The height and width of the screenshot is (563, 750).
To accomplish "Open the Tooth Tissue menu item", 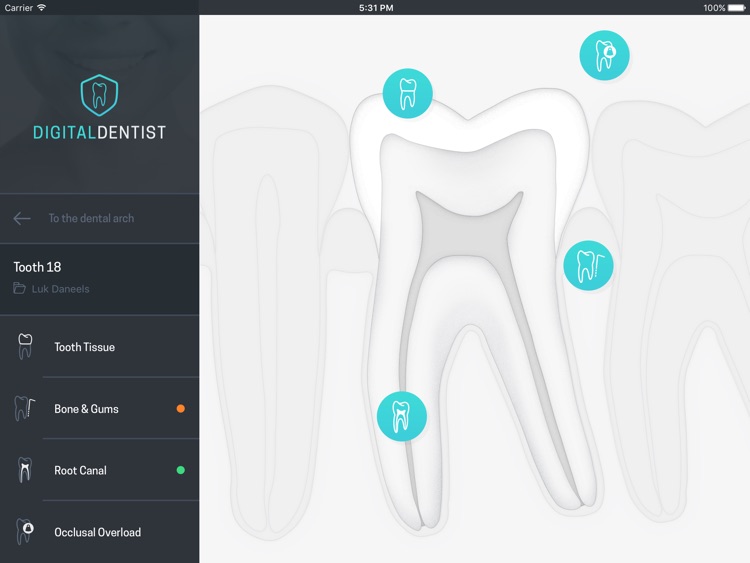I will 99,347.
